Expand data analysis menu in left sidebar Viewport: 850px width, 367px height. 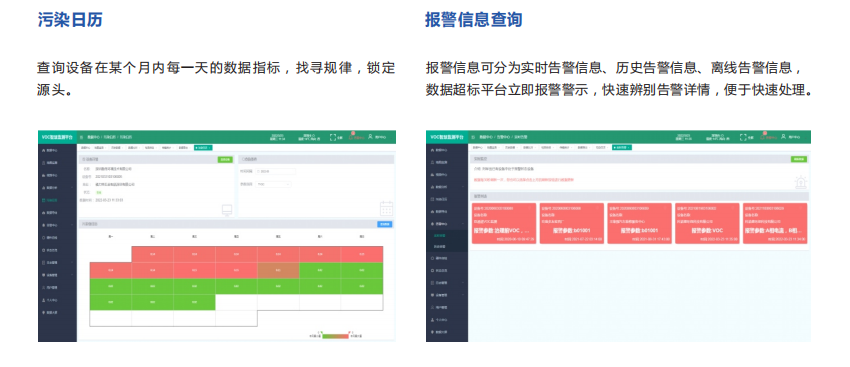(x=57, y=188)
